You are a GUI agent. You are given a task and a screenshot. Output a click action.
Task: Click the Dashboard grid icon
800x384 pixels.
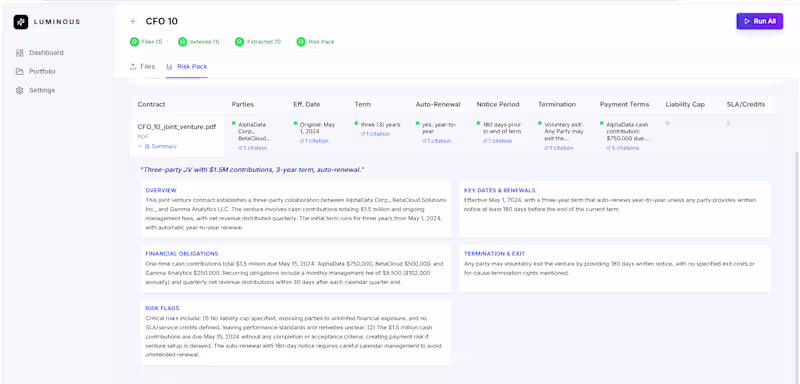[19, 53]
